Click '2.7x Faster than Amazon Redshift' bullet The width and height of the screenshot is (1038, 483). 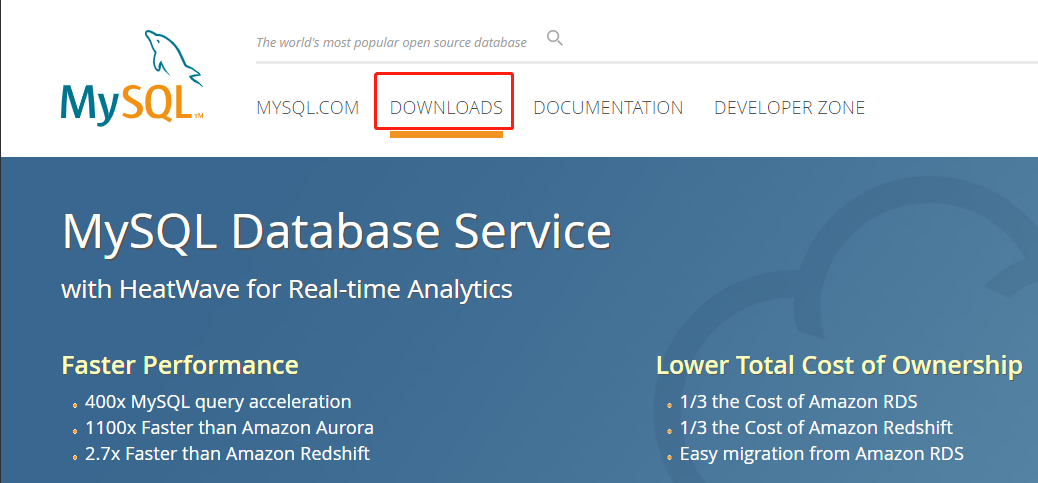(227, 454)
